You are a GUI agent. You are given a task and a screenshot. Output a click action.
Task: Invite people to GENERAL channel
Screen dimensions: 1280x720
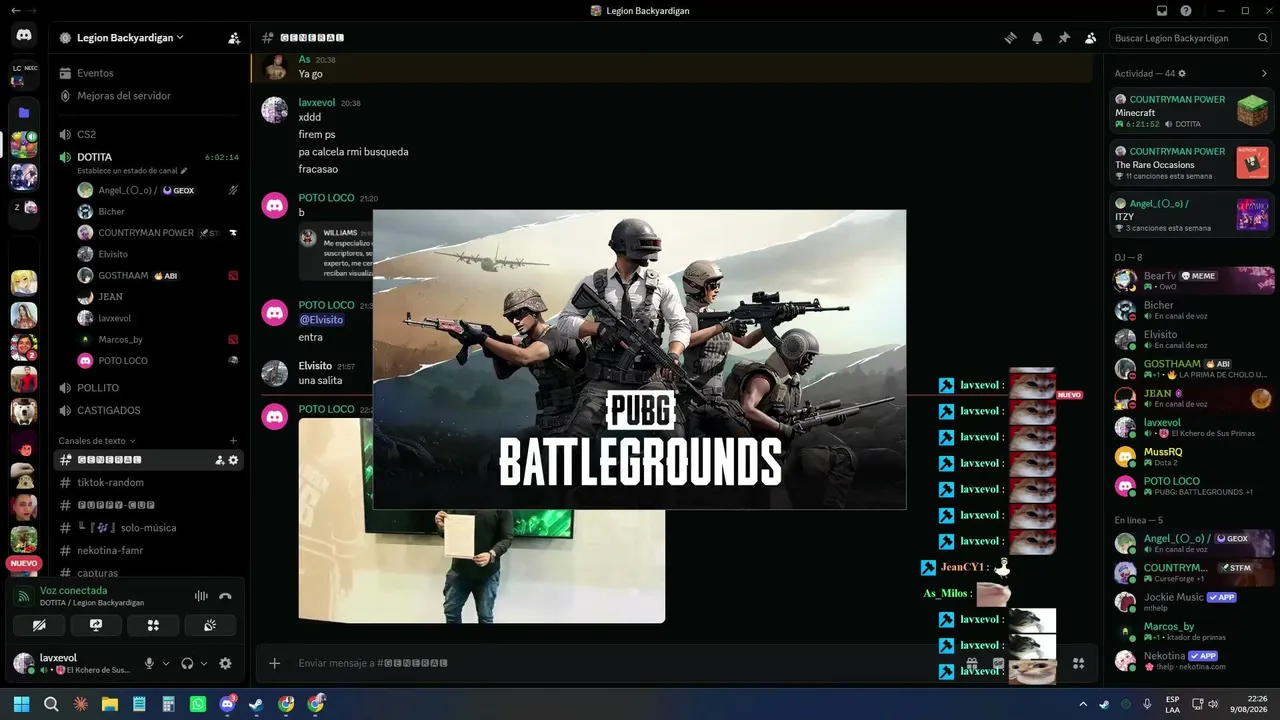point(219,460)
